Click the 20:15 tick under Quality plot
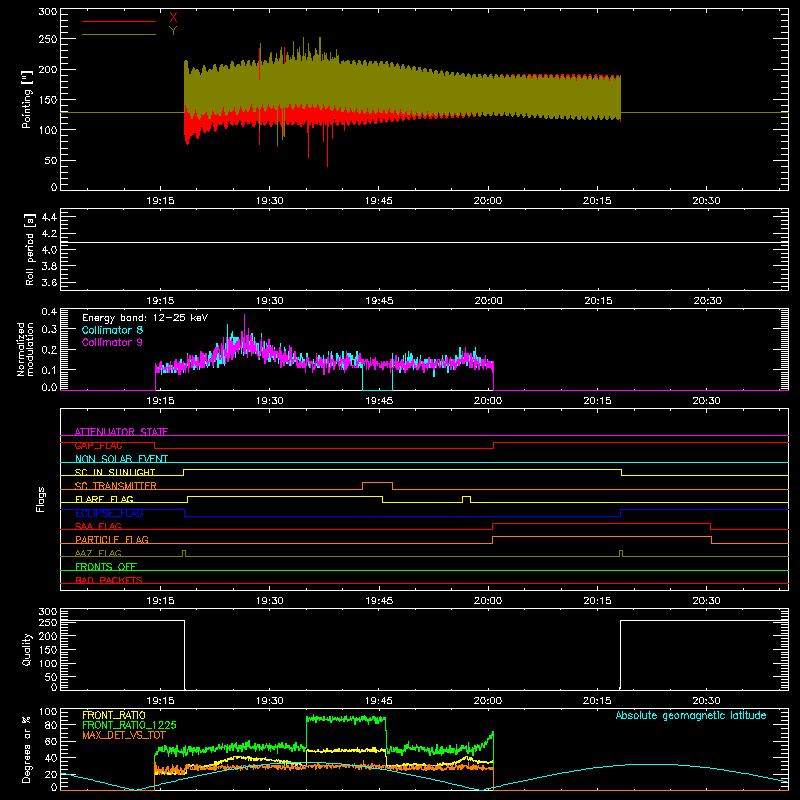The width and height of the screenshot is (800, 800). [x=597, y=701]
